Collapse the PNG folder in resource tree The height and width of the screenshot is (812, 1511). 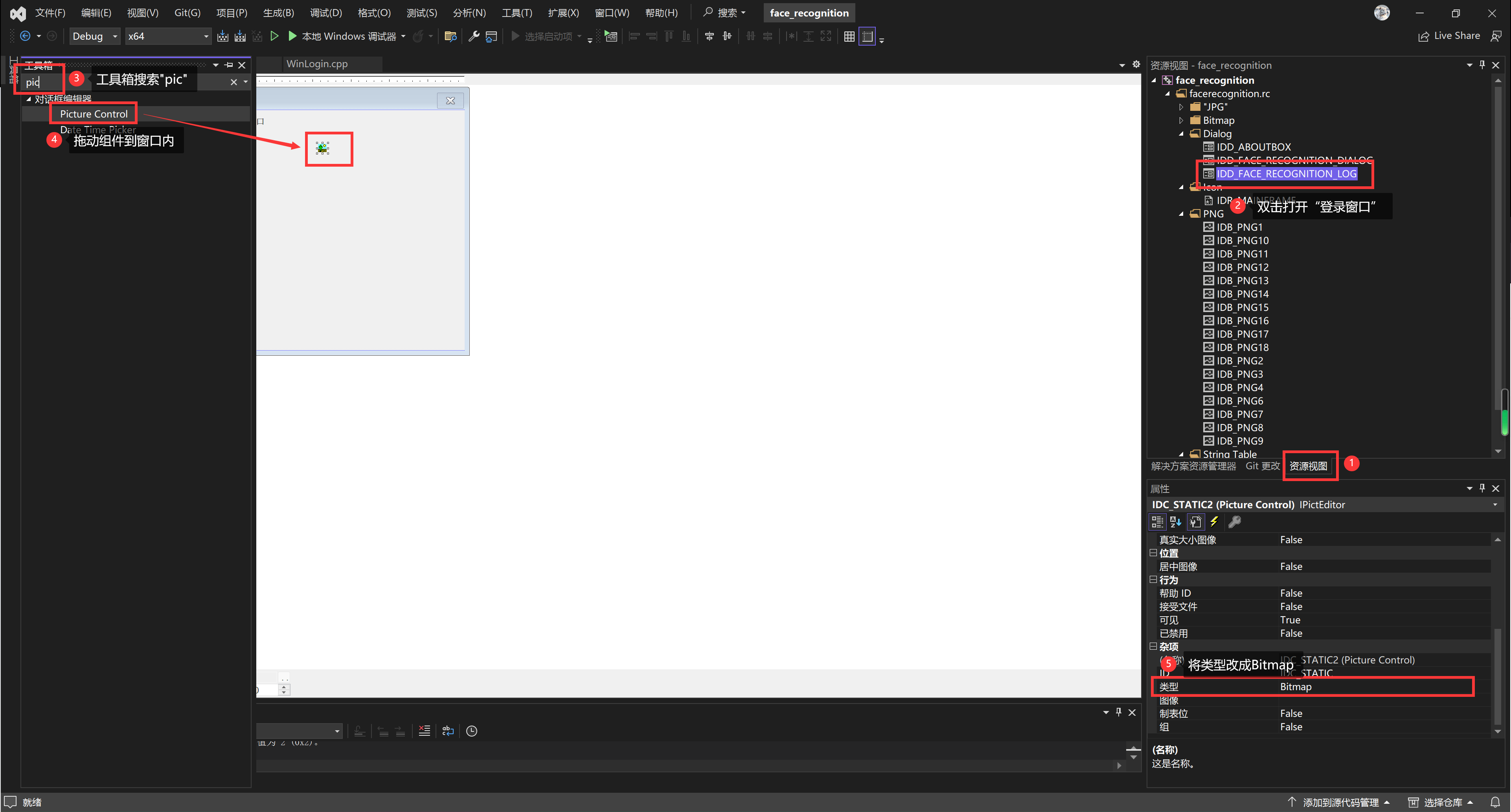pos(1181,214)
